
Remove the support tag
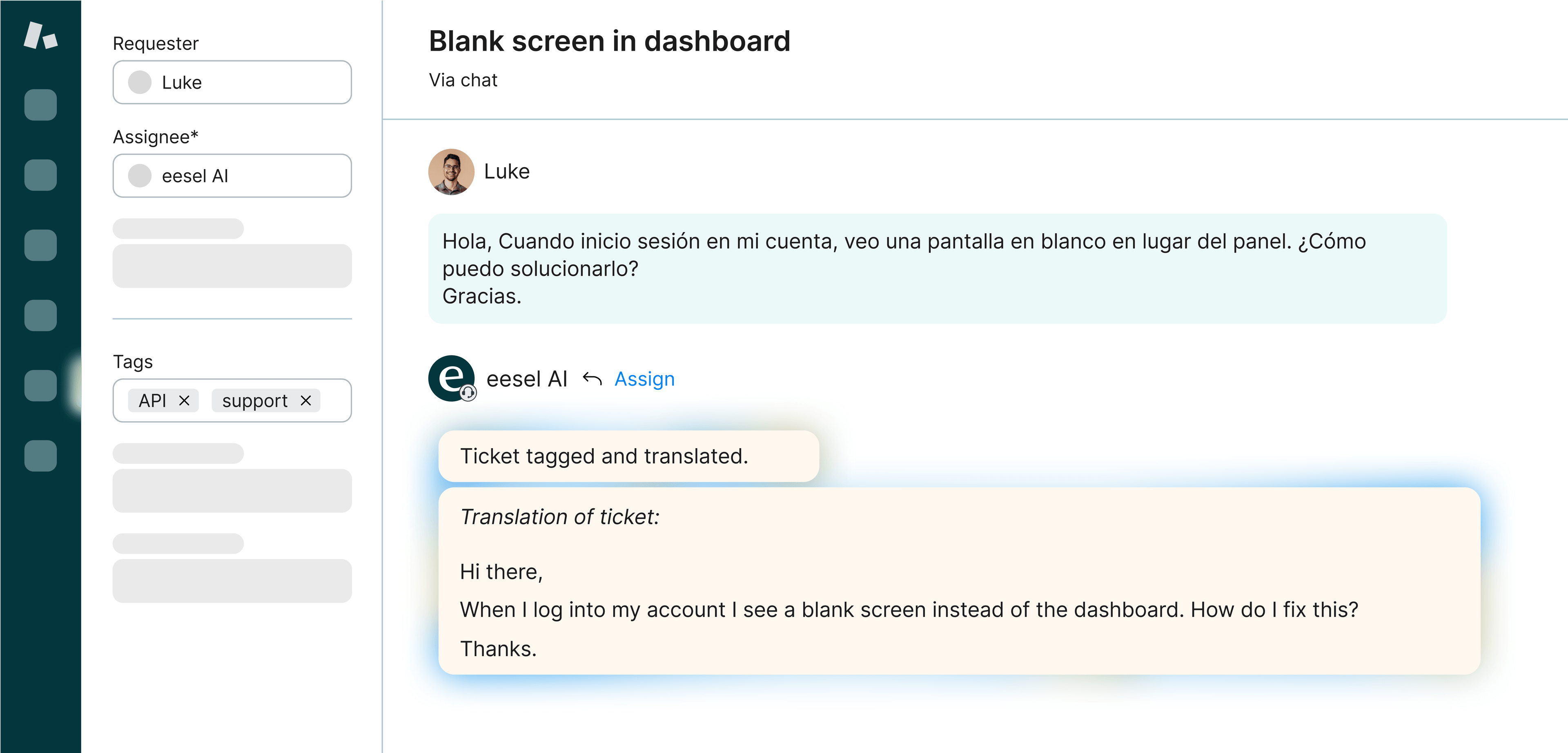click(x=305, y=400)
